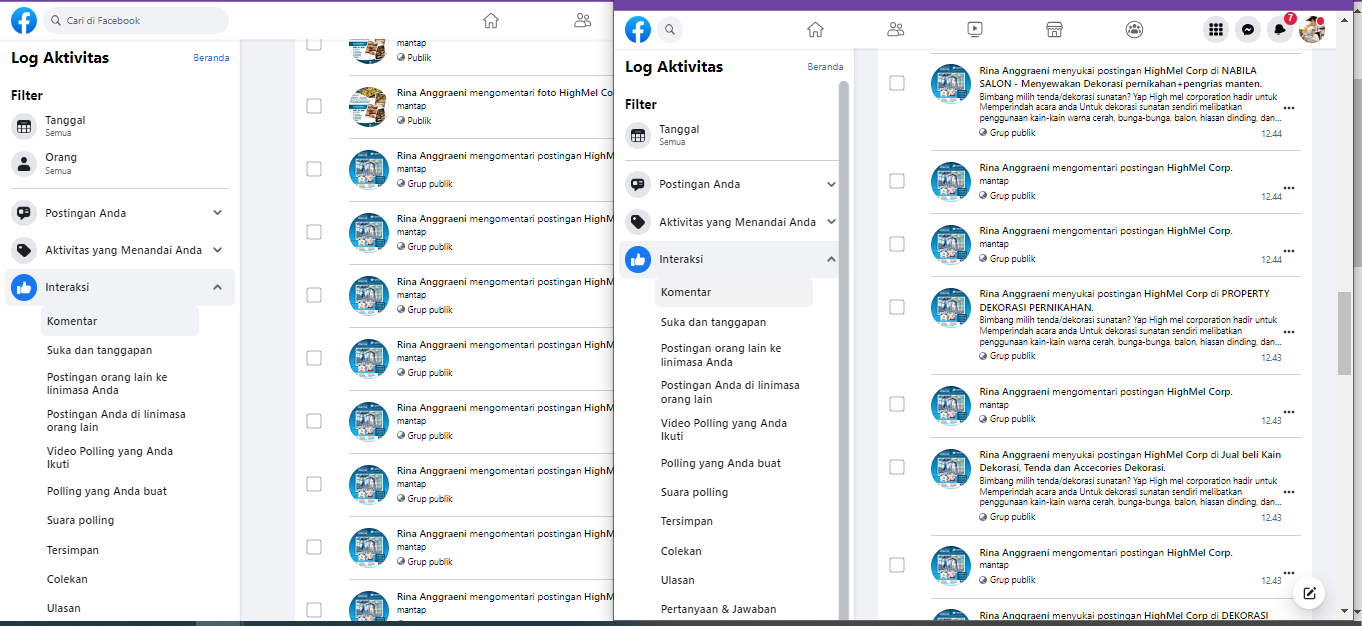The width and height of the screenshot is (1362, 626).
Task: Open the Watch video icon
Action: [x=975, y=30]
